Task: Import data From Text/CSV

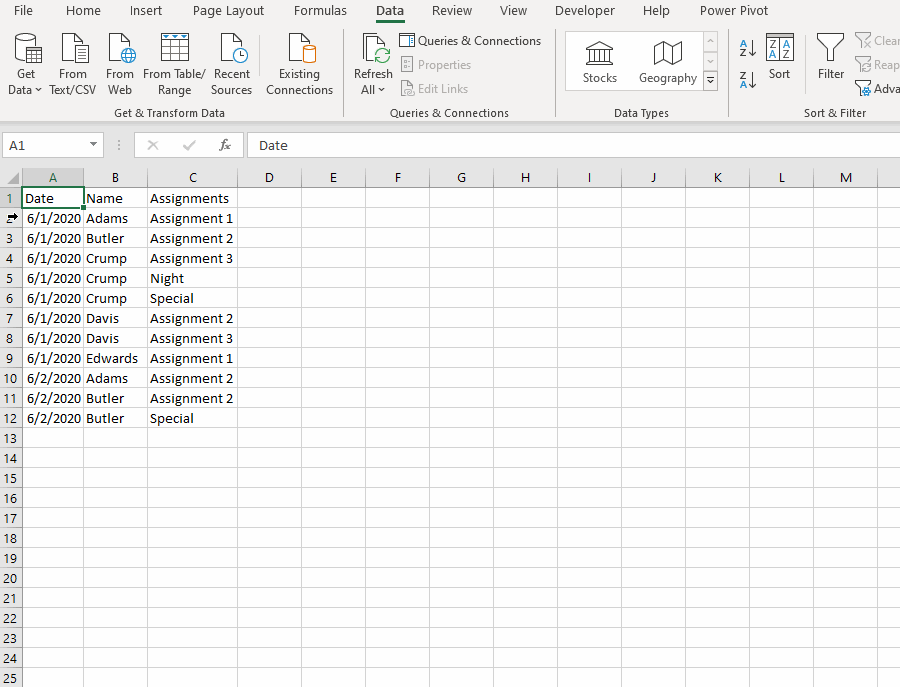Action: coord(72,64)
